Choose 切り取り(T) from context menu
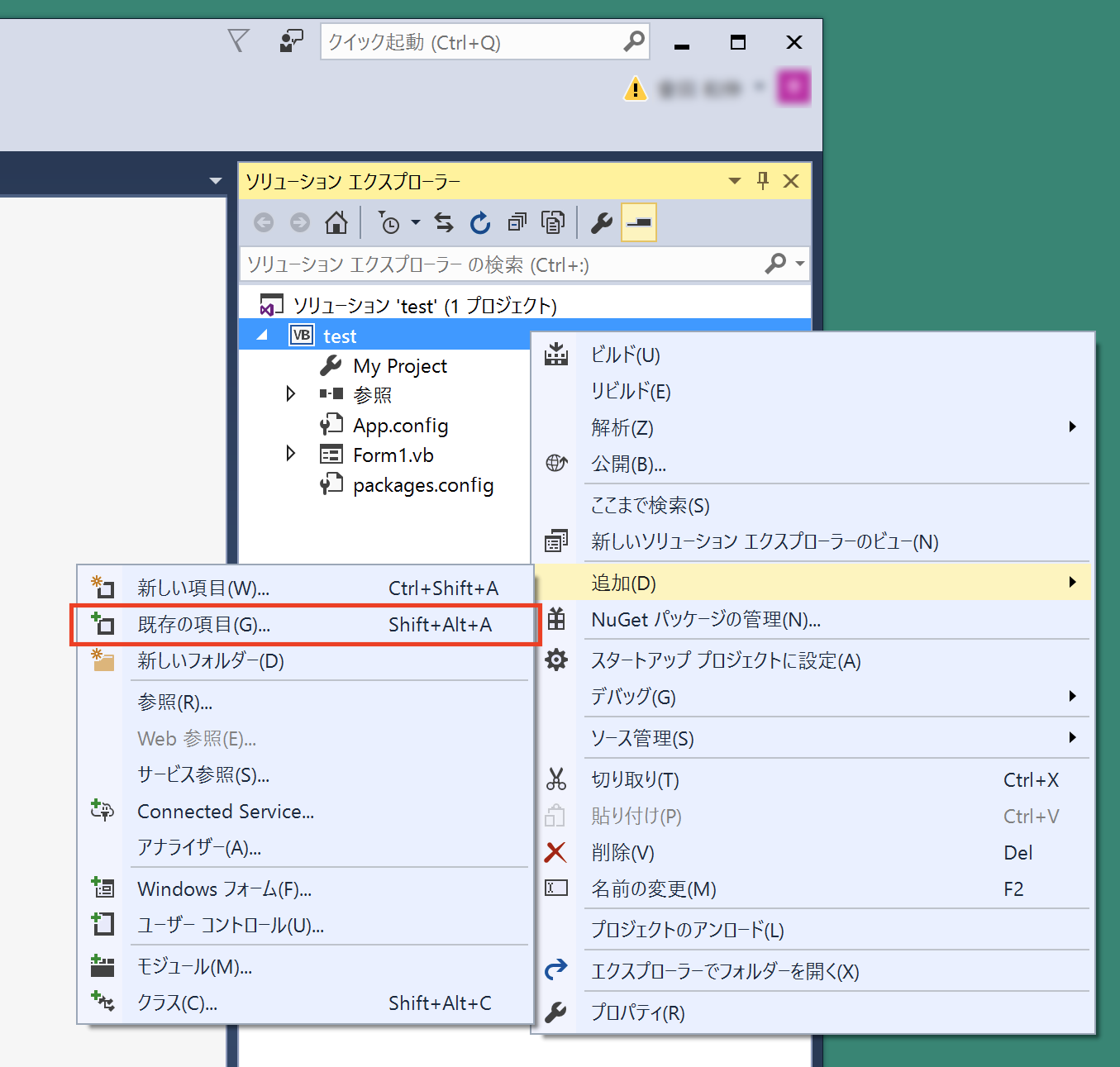 click(x=813, y=779)
